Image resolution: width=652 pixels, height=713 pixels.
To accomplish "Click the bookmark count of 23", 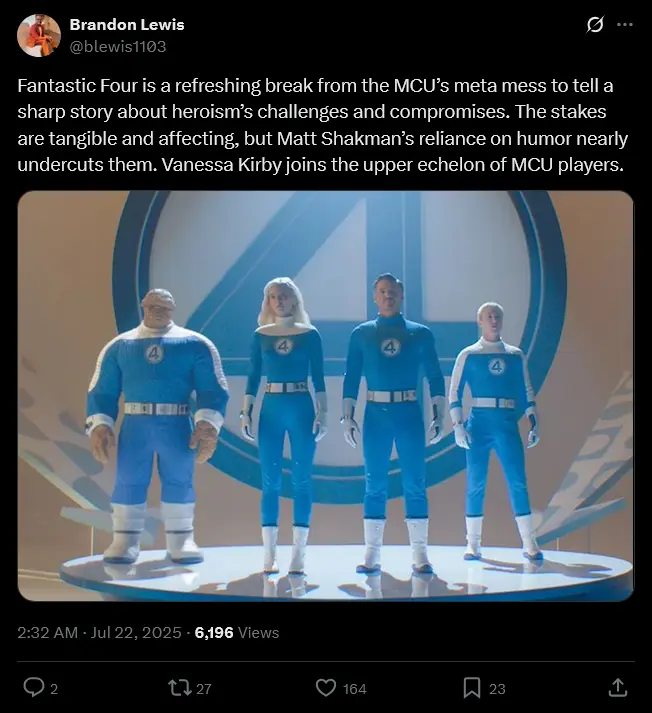I will [497, 689].
